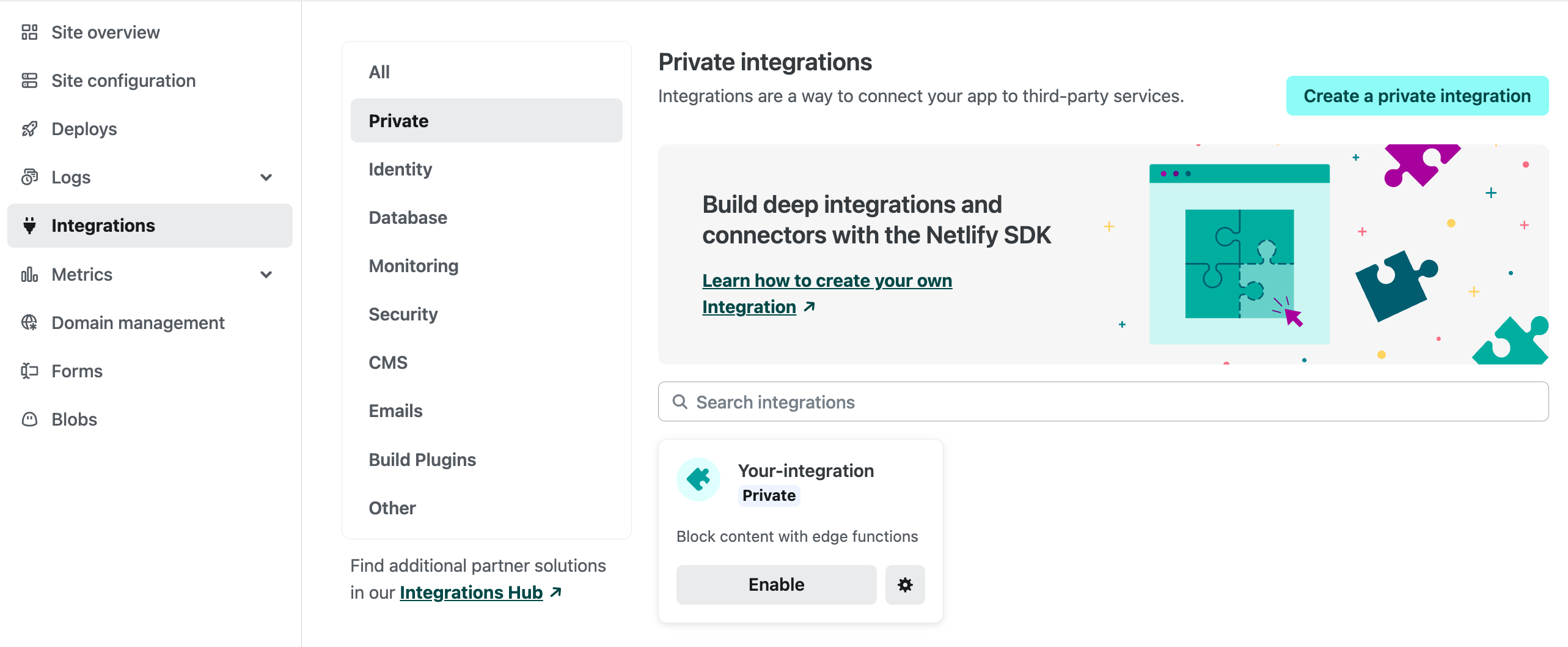Select the Emails category
This screenshot has width=1568, height=647.
486,410
